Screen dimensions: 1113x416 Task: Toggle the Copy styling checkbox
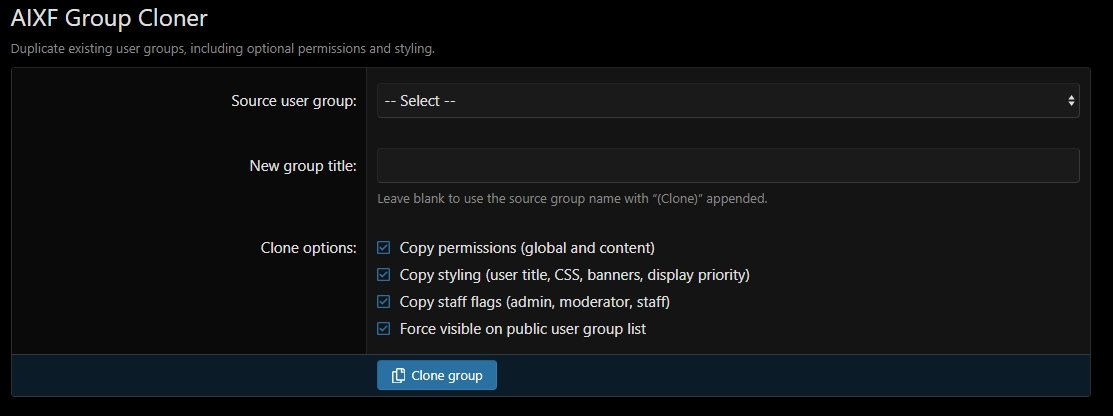pyautogui.click(x=383, y=274)
